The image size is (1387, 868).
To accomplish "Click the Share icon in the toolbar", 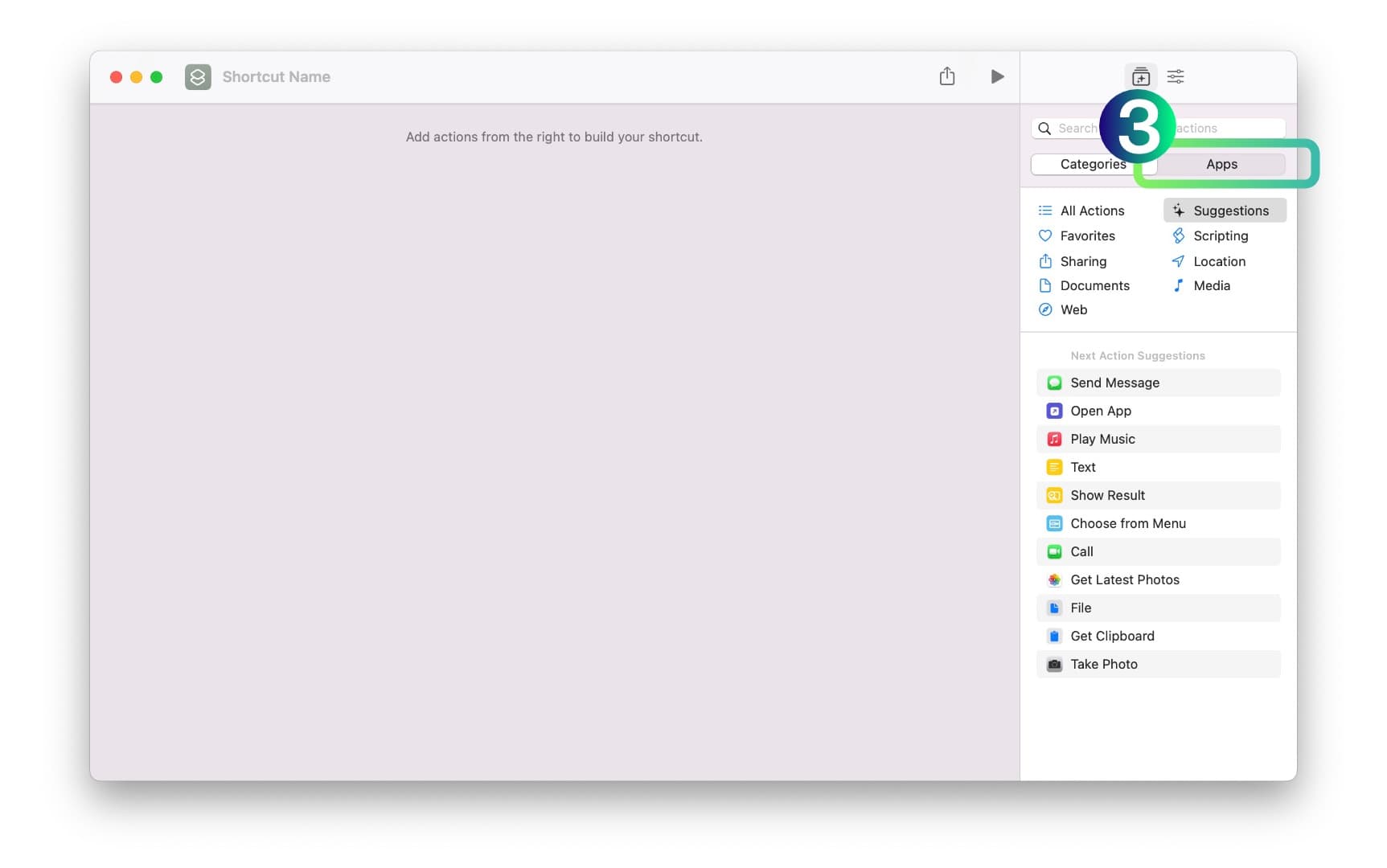I will click(946, 76).
